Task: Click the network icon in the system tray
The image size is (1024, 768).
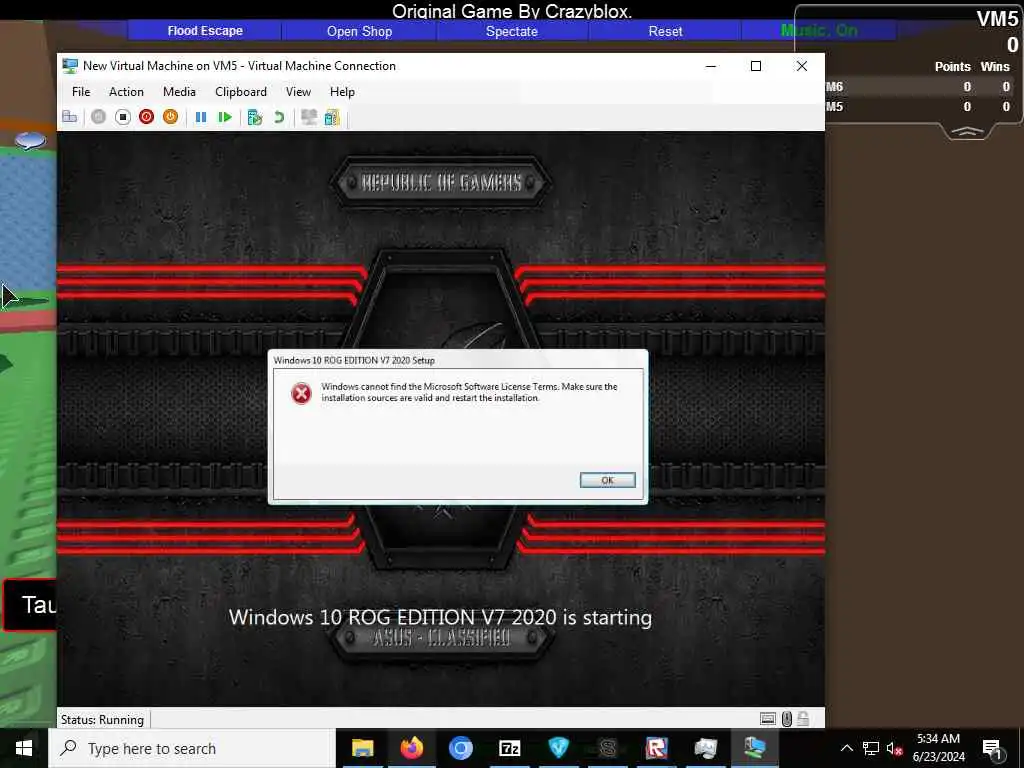Action: click(871, 748)
